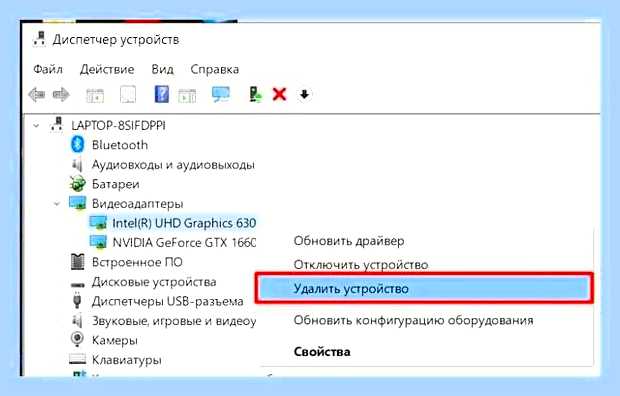This screenshot has height=396, width=620.
Task: Select Аудиовходы и аудиовыходы label
Action: pos(173,165)
